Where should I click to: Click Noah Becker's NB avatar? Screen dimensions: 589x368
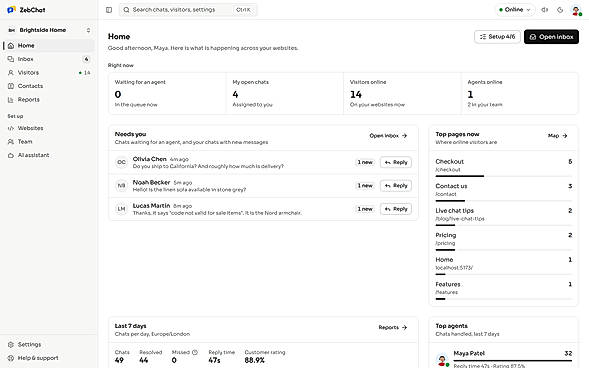[x=121, y=186]
